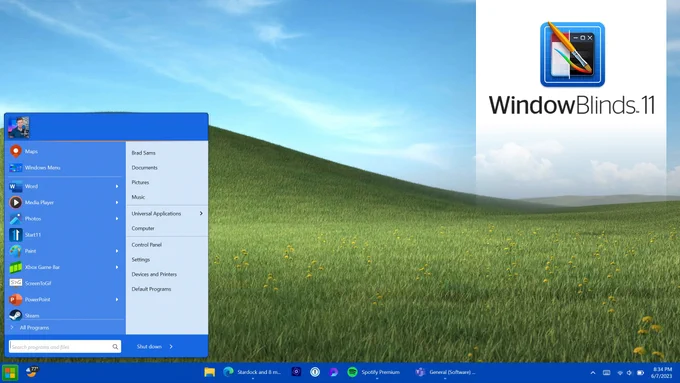Expand Media Player submenu arrow
Screen dimensions: 680x383
tap(117, 203)
